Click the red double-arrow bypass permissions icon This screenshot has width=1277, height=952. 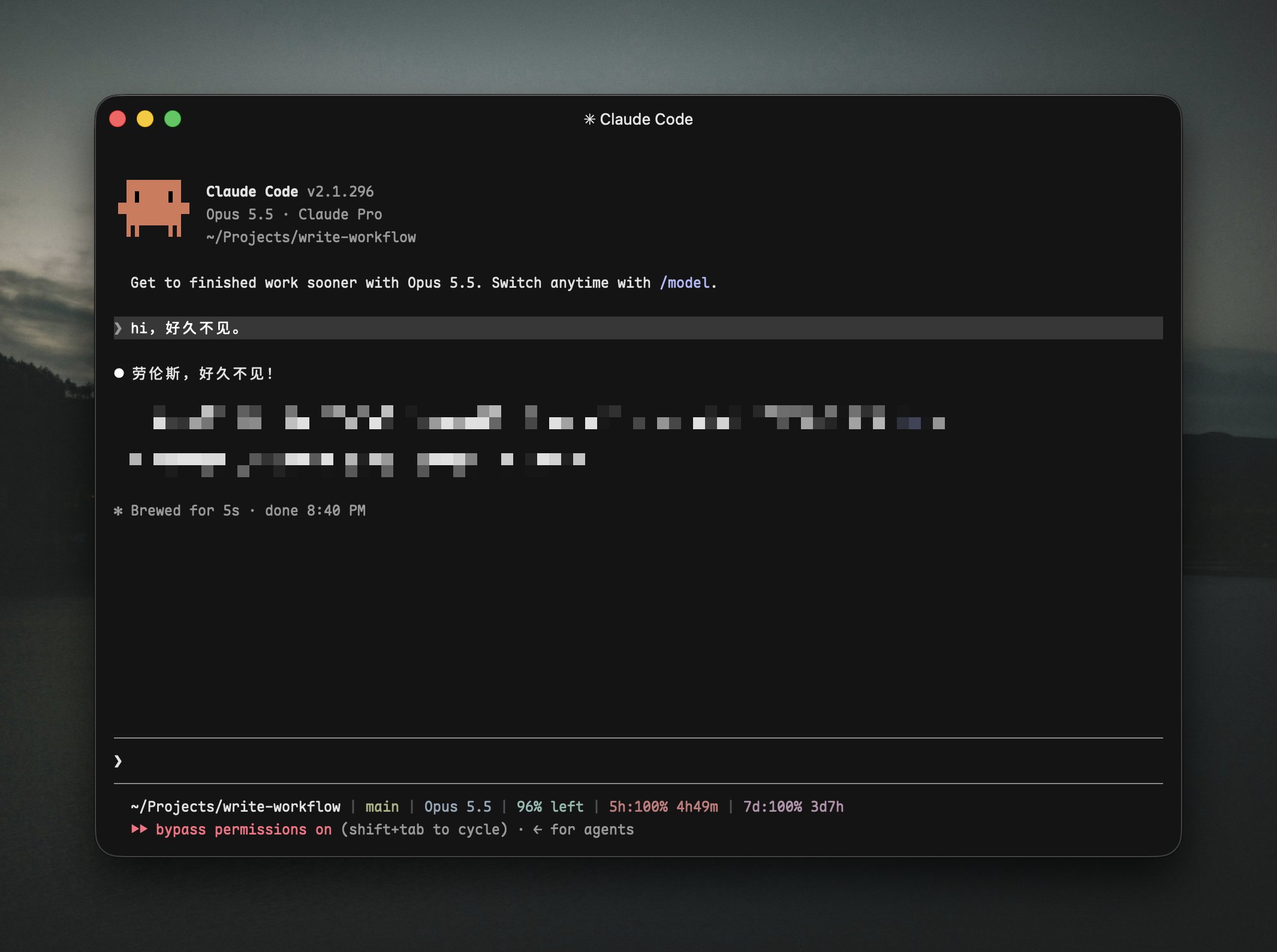139,829
